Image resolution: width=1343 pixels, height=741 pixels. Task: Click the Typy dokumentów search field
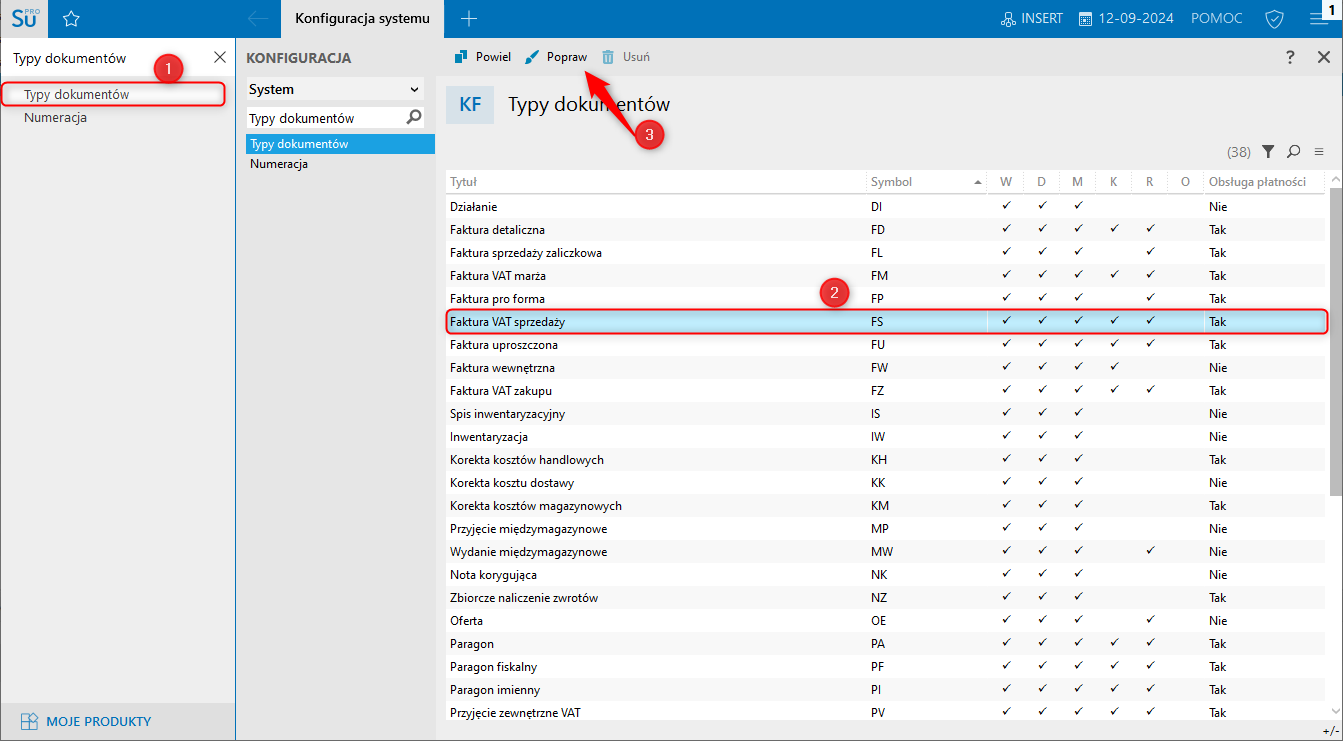click(x=325, y=118)
